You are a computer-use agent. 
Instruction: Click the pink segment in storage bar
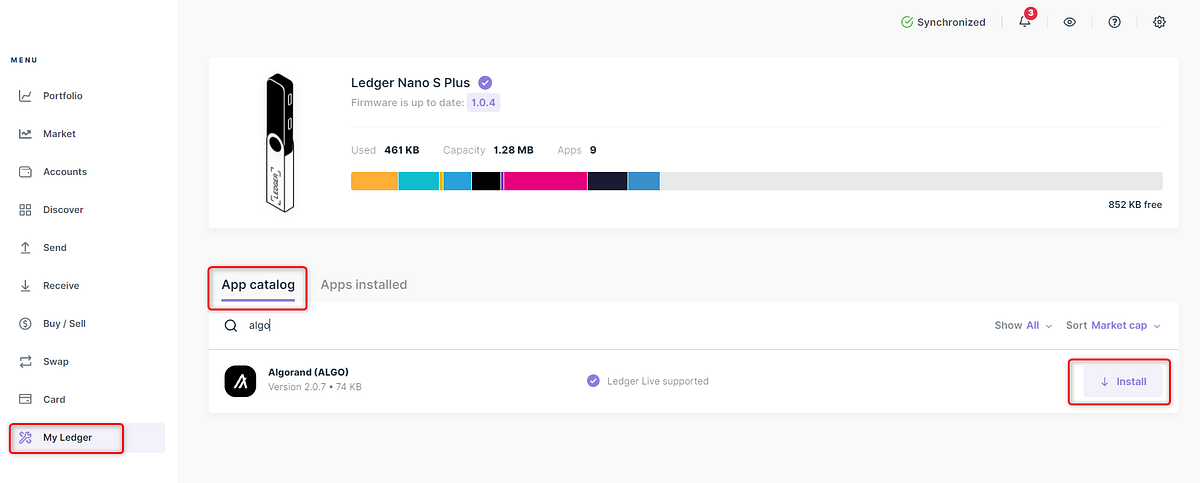coord(545,181)
